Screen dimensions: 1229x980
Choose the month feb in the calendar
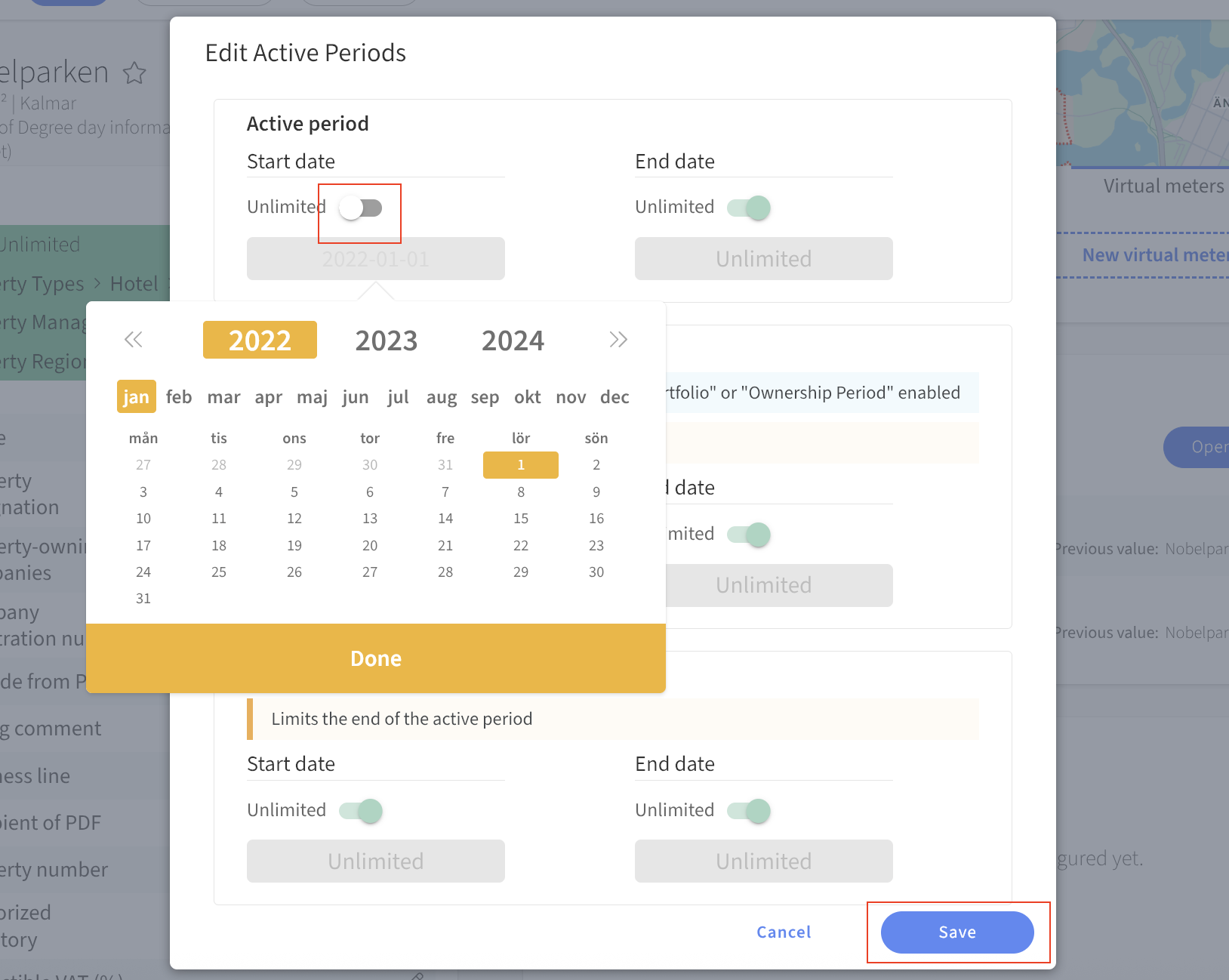coord(179,397)
